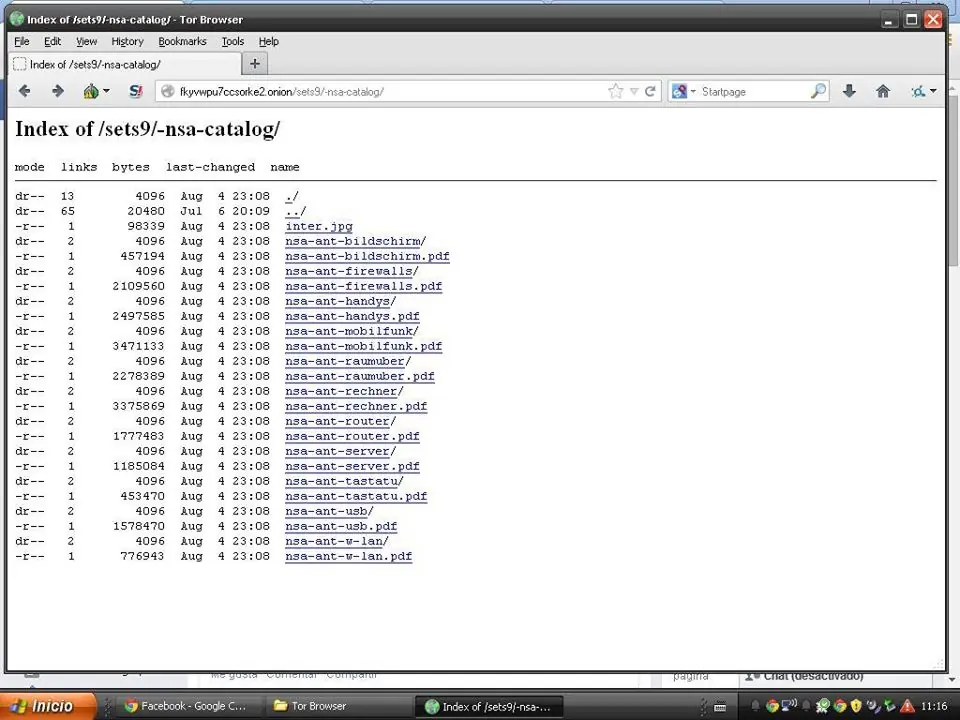Viewport: 960px width, 720px height.
Task: Open nsa-ant-firewalls.pdf link
Action: coord(363,287)
